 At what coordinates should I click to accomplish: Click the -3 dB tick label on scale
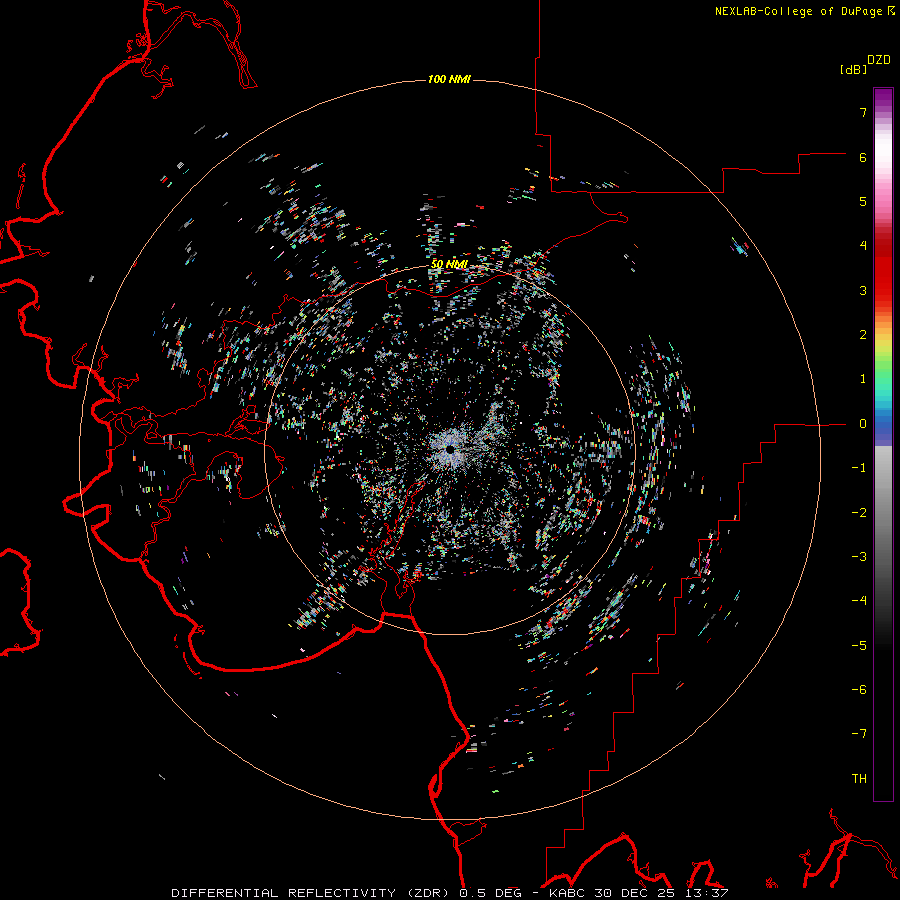(859, 557)
